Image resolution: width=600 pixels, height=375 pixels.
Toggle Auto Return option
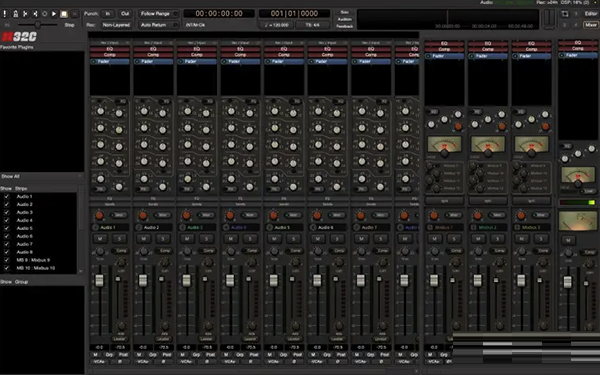[158, 25]
